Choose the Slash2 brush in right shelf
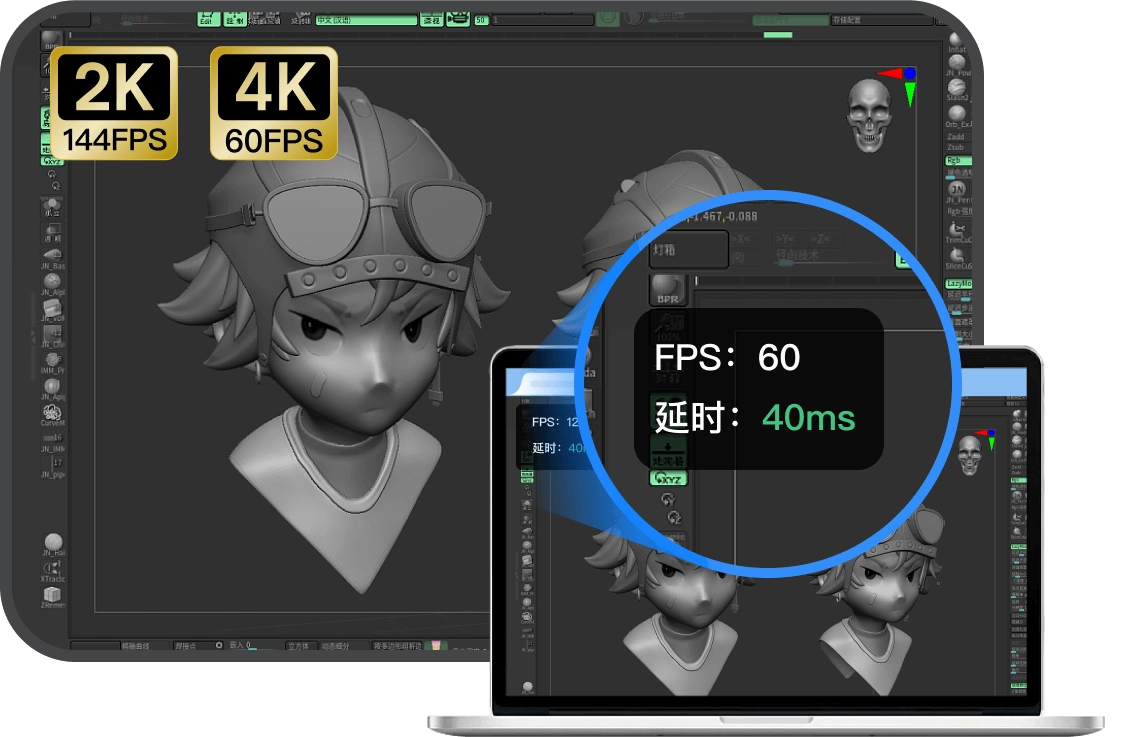 click(957, 88)
